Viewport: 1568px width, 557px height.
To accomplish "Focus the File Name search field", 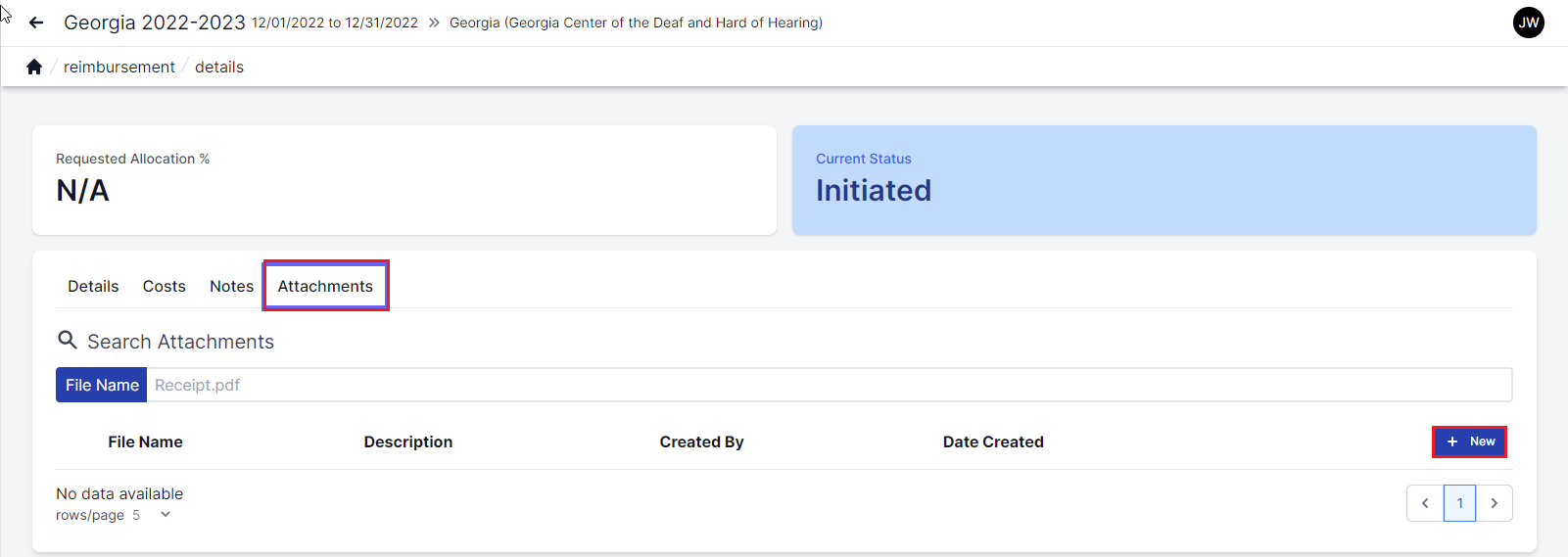I will (828, 385).
